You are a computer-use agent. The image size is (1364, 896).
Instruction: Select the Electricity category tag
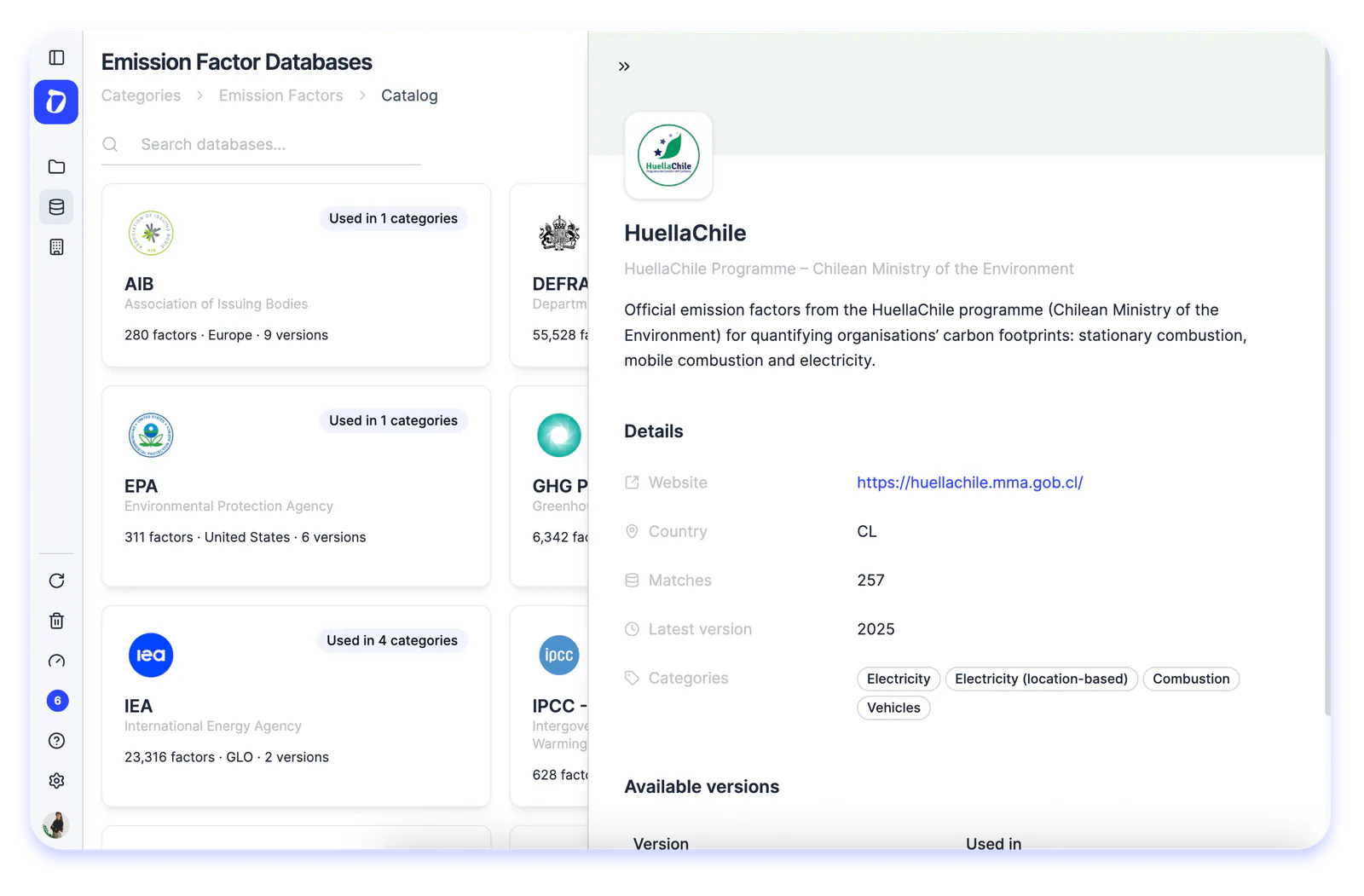tap(899, 679)
